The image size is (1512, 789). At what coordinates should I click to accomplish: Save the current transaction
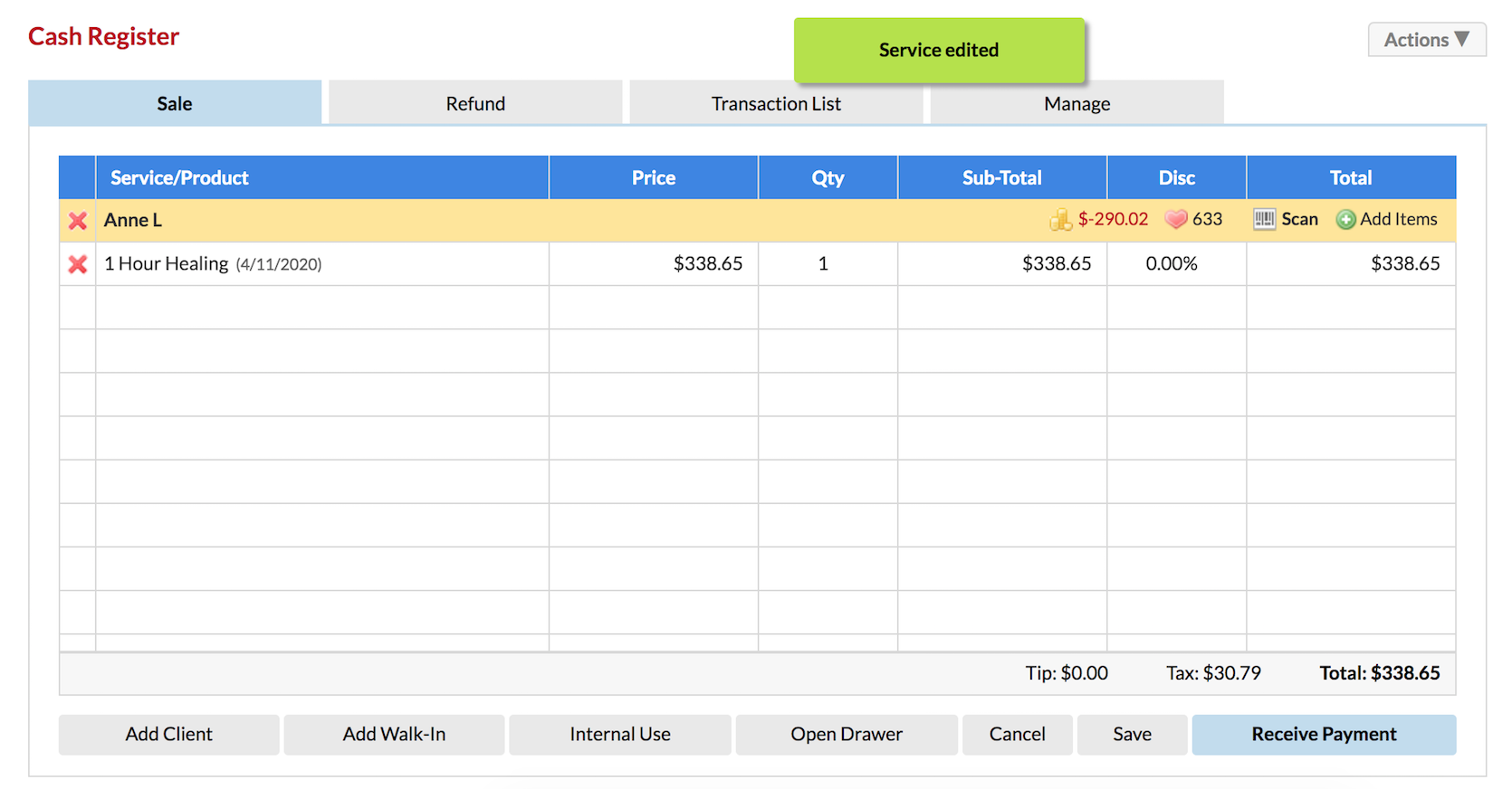tap(1133, 735)
